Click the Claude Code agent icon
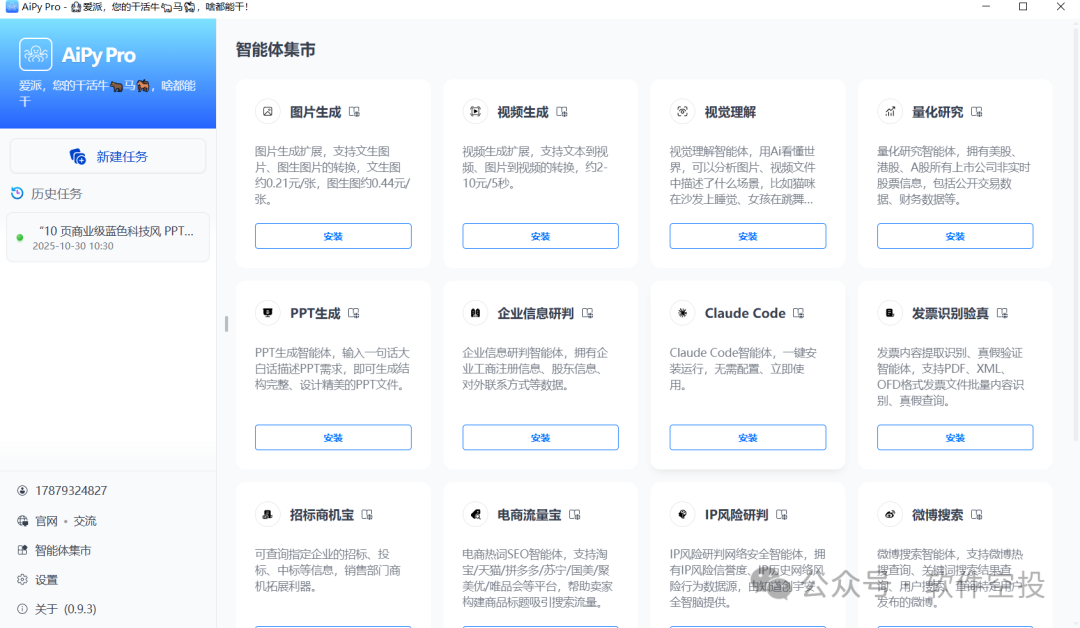The image size is (1080, 628). 682,312
